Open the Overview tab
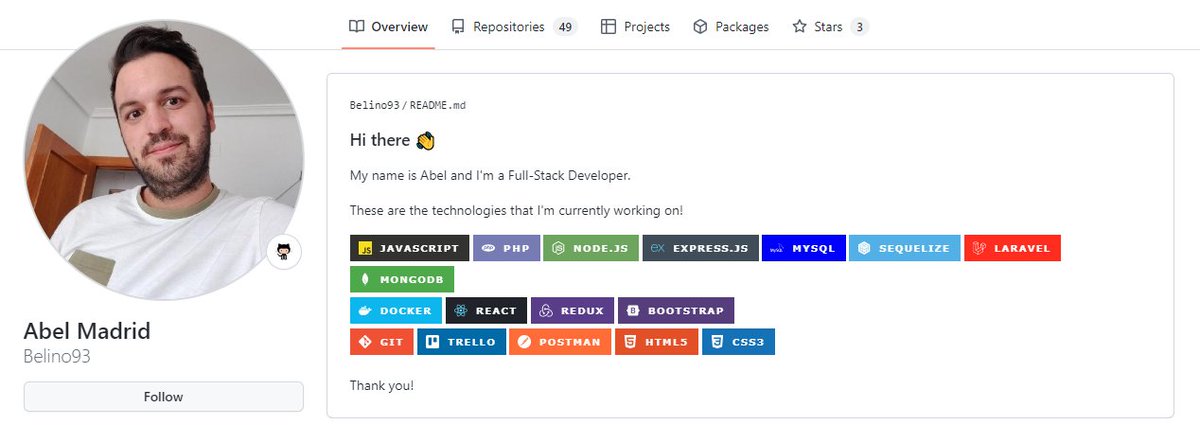Screen dimensions: 1200x425 [388, 27]
